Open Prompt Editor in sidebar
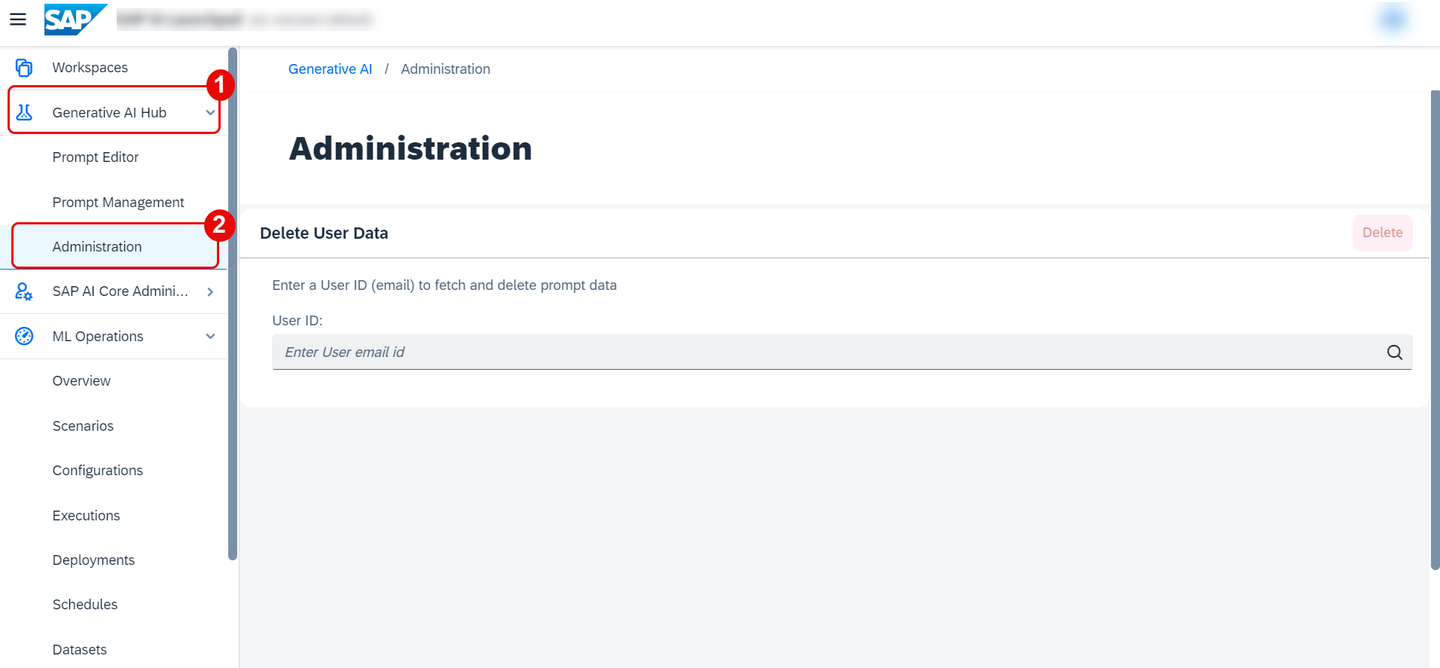The width and height of the screenshot is (1440, 668). [96, 157]
